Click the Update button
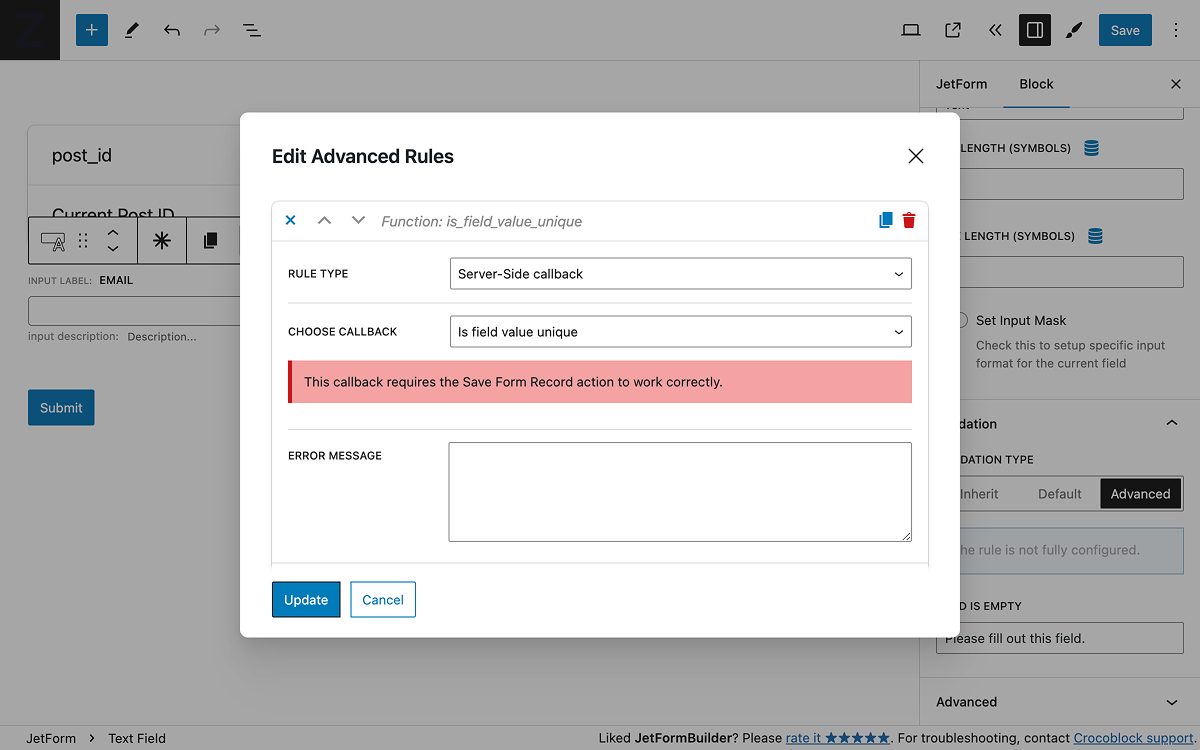 pos(305,599)
